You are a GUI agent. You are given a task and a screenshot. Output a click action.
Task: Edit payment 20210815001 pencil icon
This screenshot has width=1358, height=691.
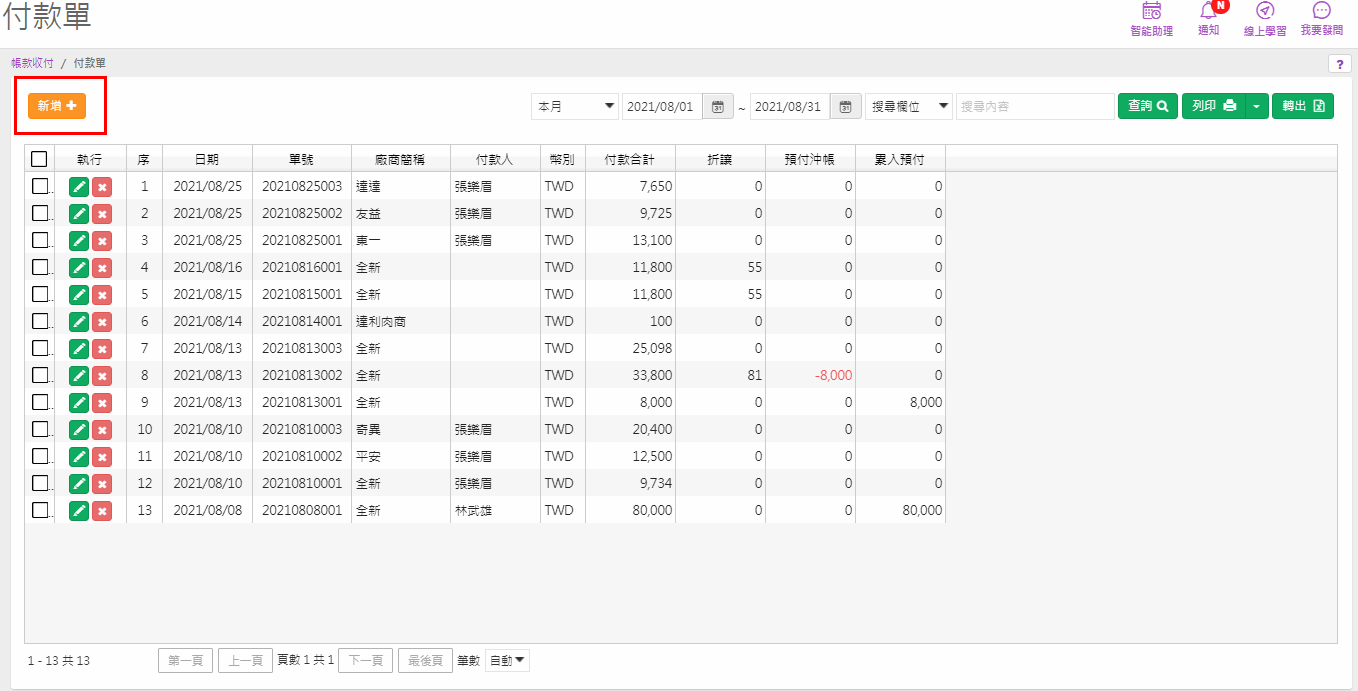(x=79, y=295)
